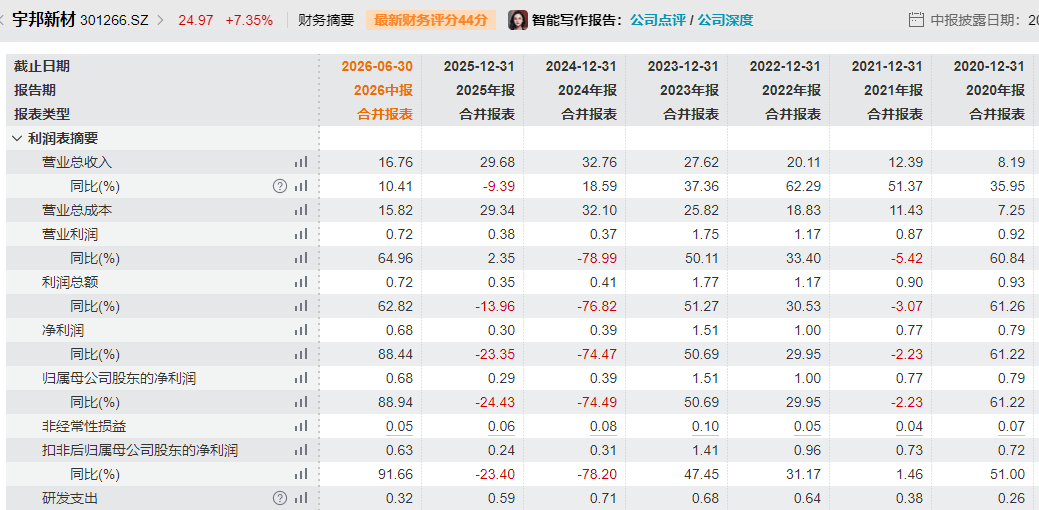Open the 公司深度 report link
This screenshot has width=1039, height=510.
pos(726,20)
